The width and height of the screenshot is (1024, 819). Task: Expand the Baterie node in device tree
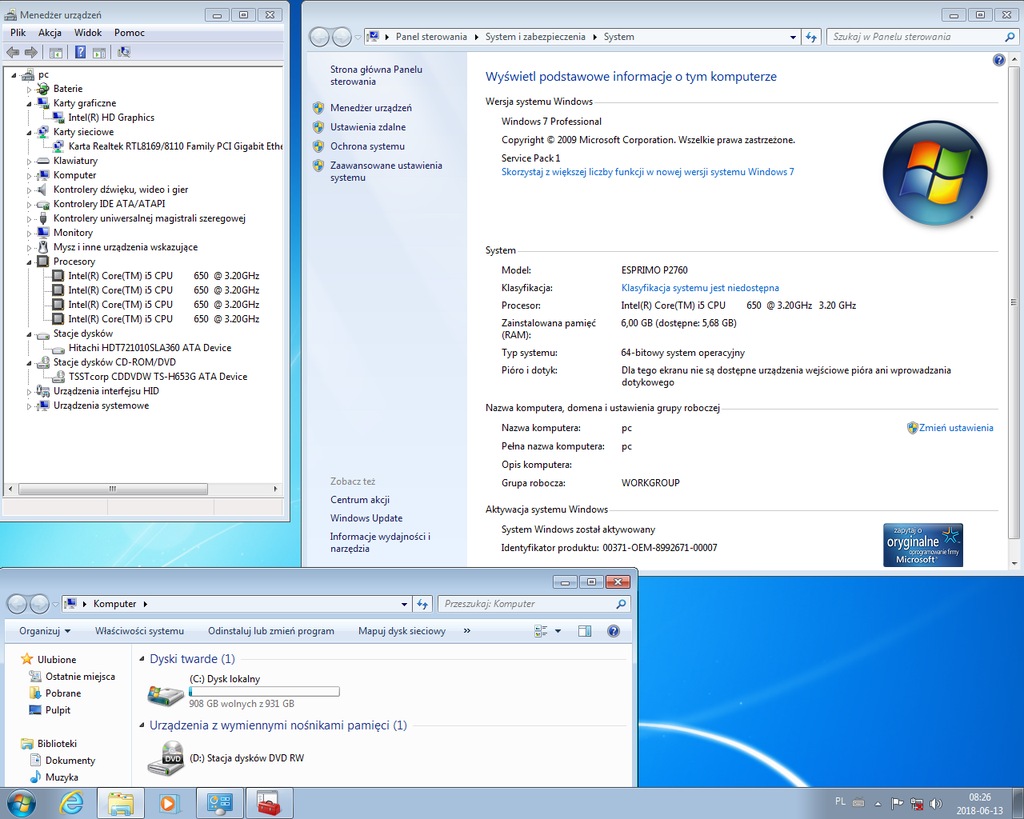pos(29,89)
